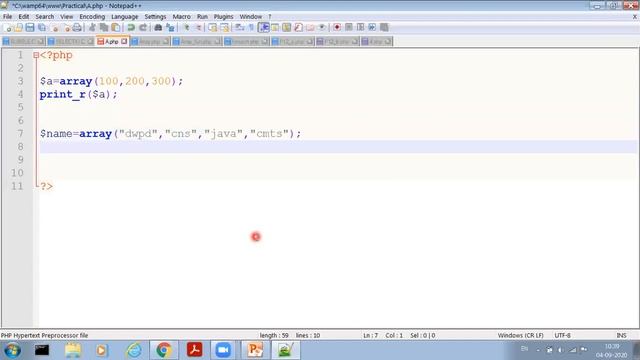Toggle file monitoring eye icon
The width and height of the screenshot is (640, 360).
point(322,27)
